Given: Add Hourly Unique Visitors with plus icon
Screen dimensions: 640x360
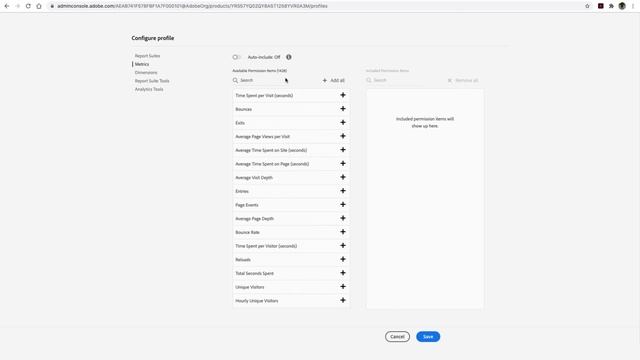Looking at the screenshot, I should [x=343, y=300].
